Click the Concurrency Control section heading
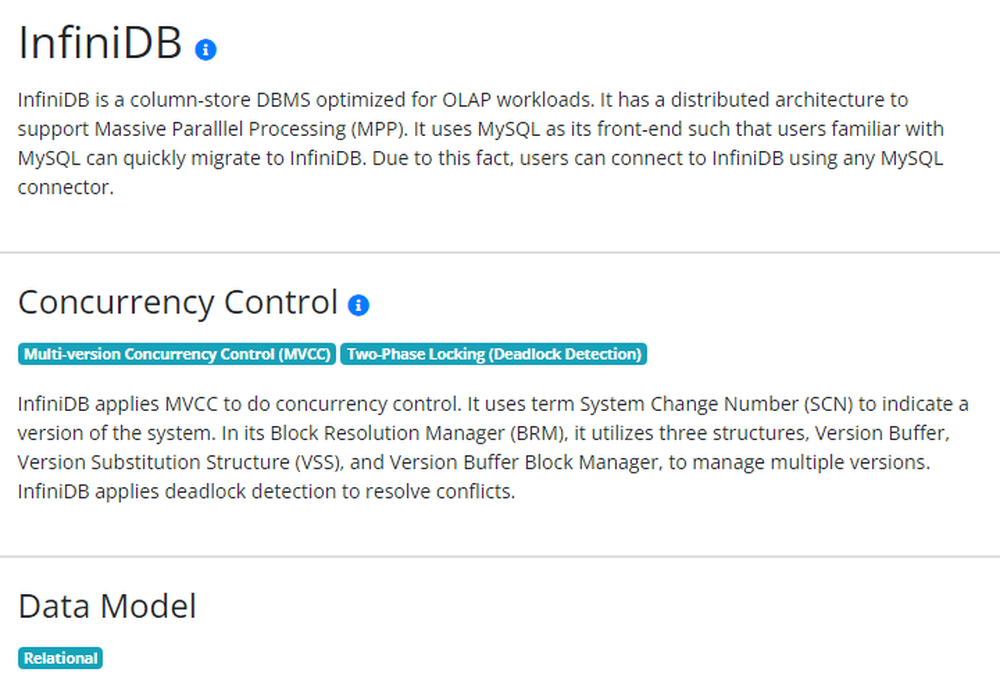This screenshot has width=1000, height=680. pos(177,302)
